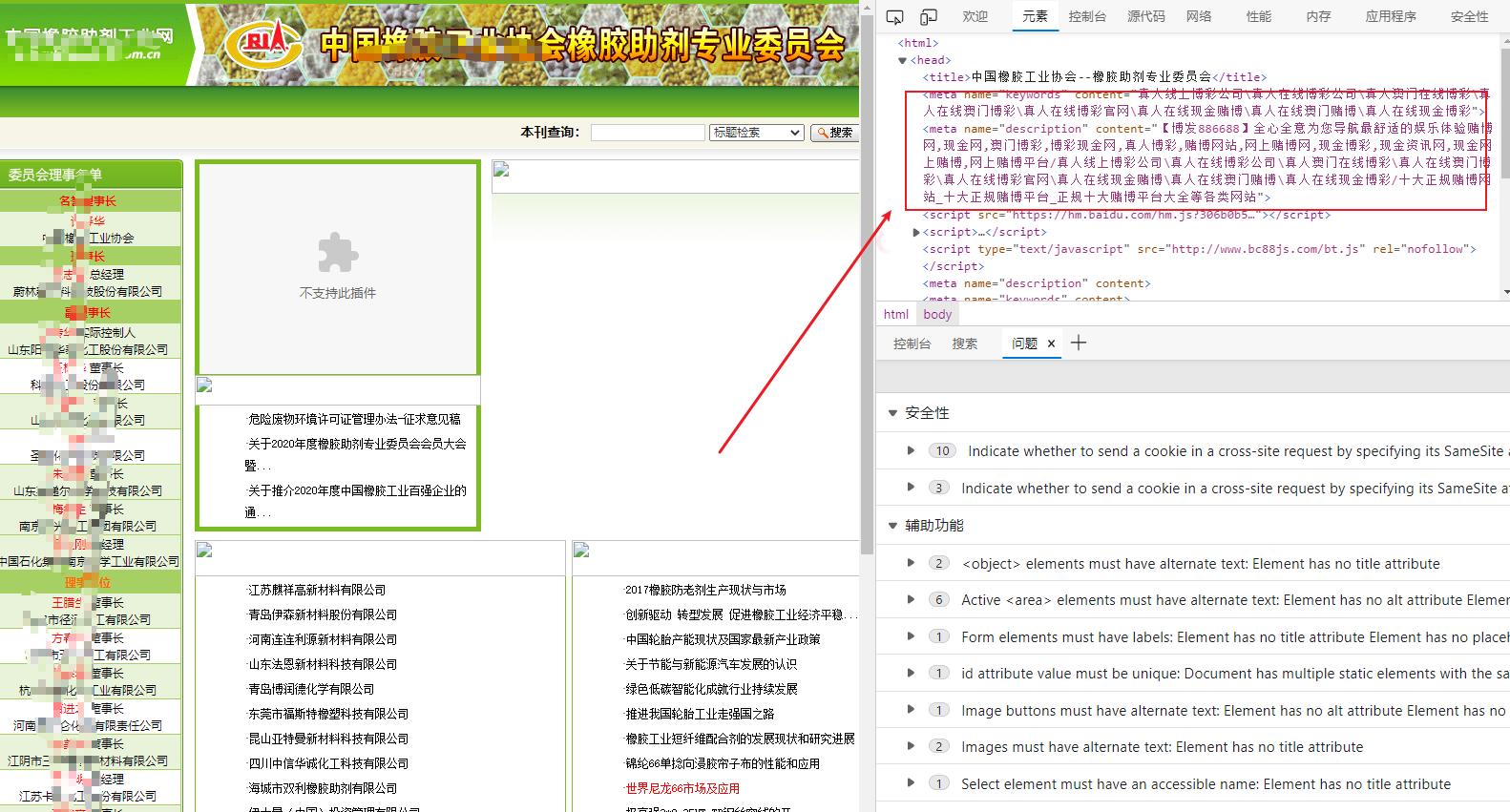1510x812 pixels.
Task: Open article 世界尼龙66市场及应用
Action: tap(682, 788)
